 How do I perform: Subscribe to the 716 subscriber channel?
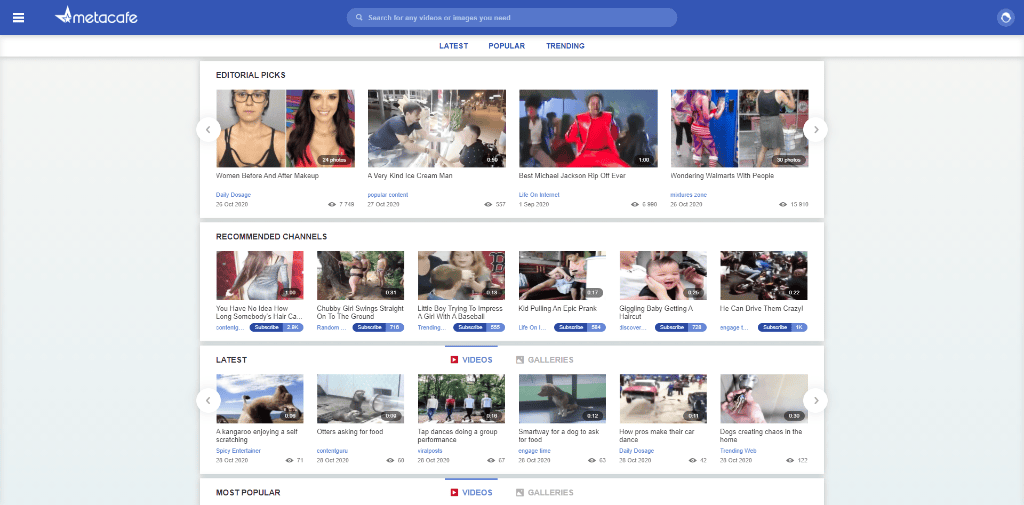(x=377, y=327)
